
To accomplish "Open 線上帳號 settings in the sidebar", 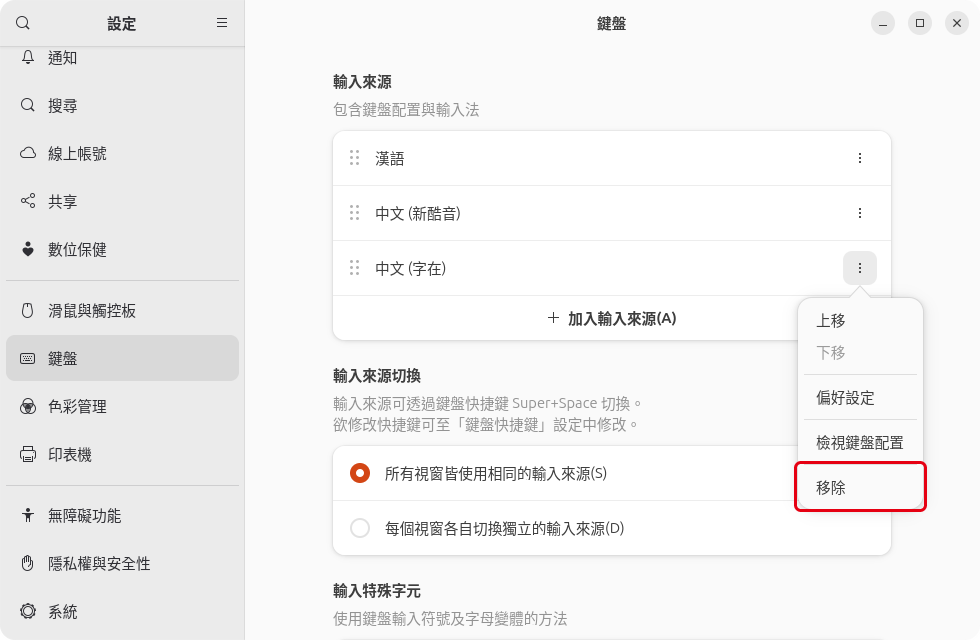I will point(122,153).
